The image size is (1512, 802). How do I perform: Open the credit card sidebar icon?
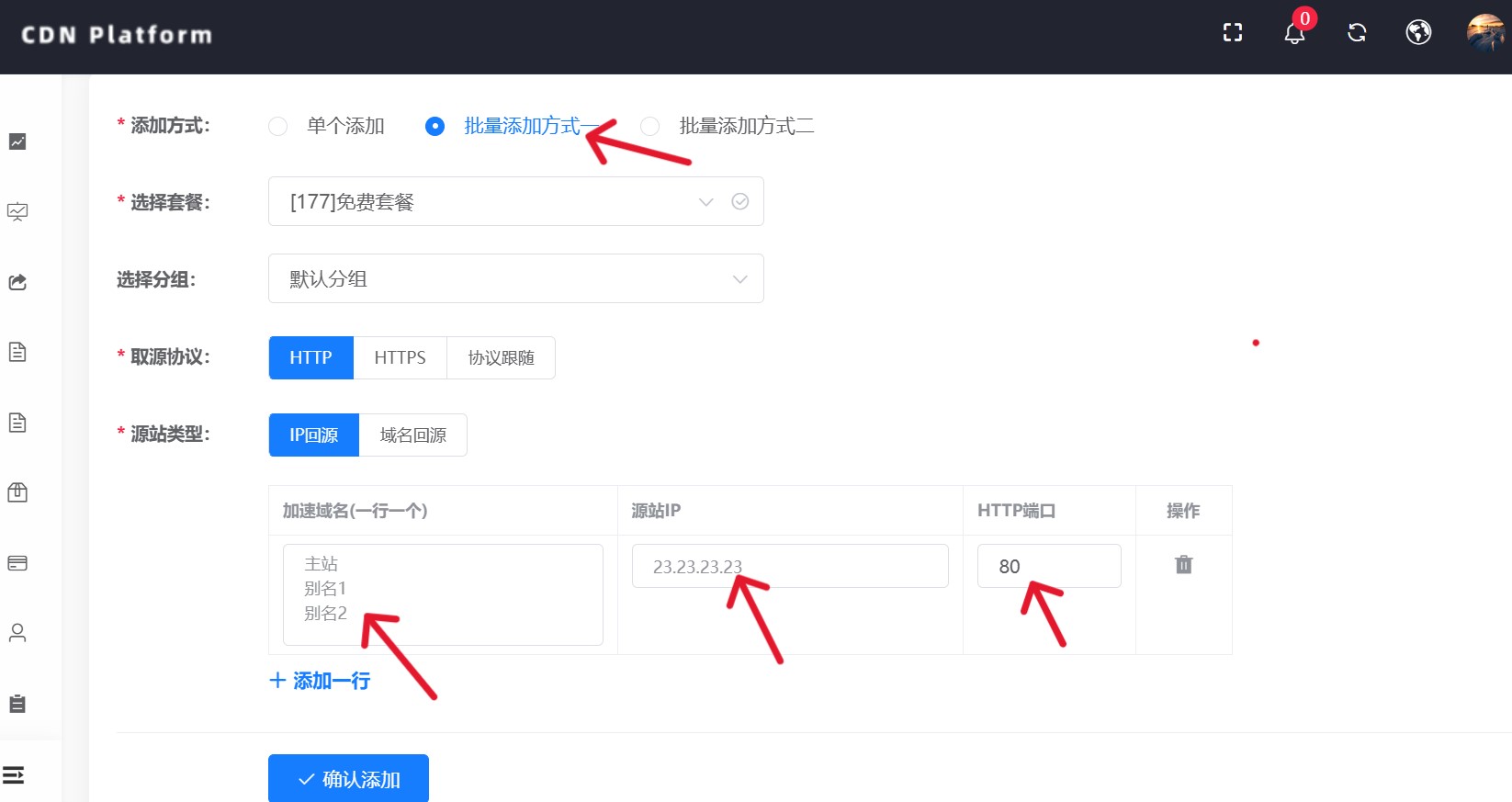click(17, 563)
